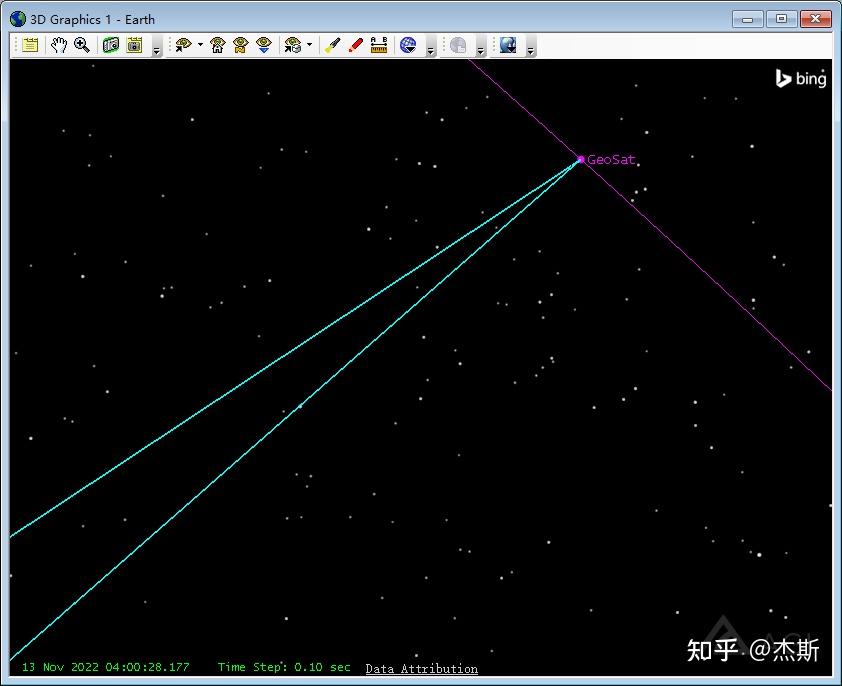Image resolution: width=842 pixels, height=686 pixels.
Task: Click the Time Step 0.10 sec text
Action: [284, 667]
